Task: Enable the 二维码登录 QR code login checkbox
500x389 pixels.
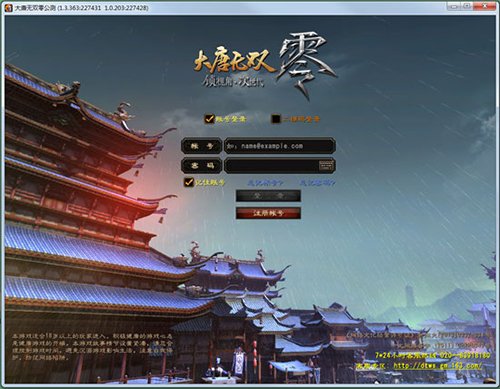Action: [276, 119]
